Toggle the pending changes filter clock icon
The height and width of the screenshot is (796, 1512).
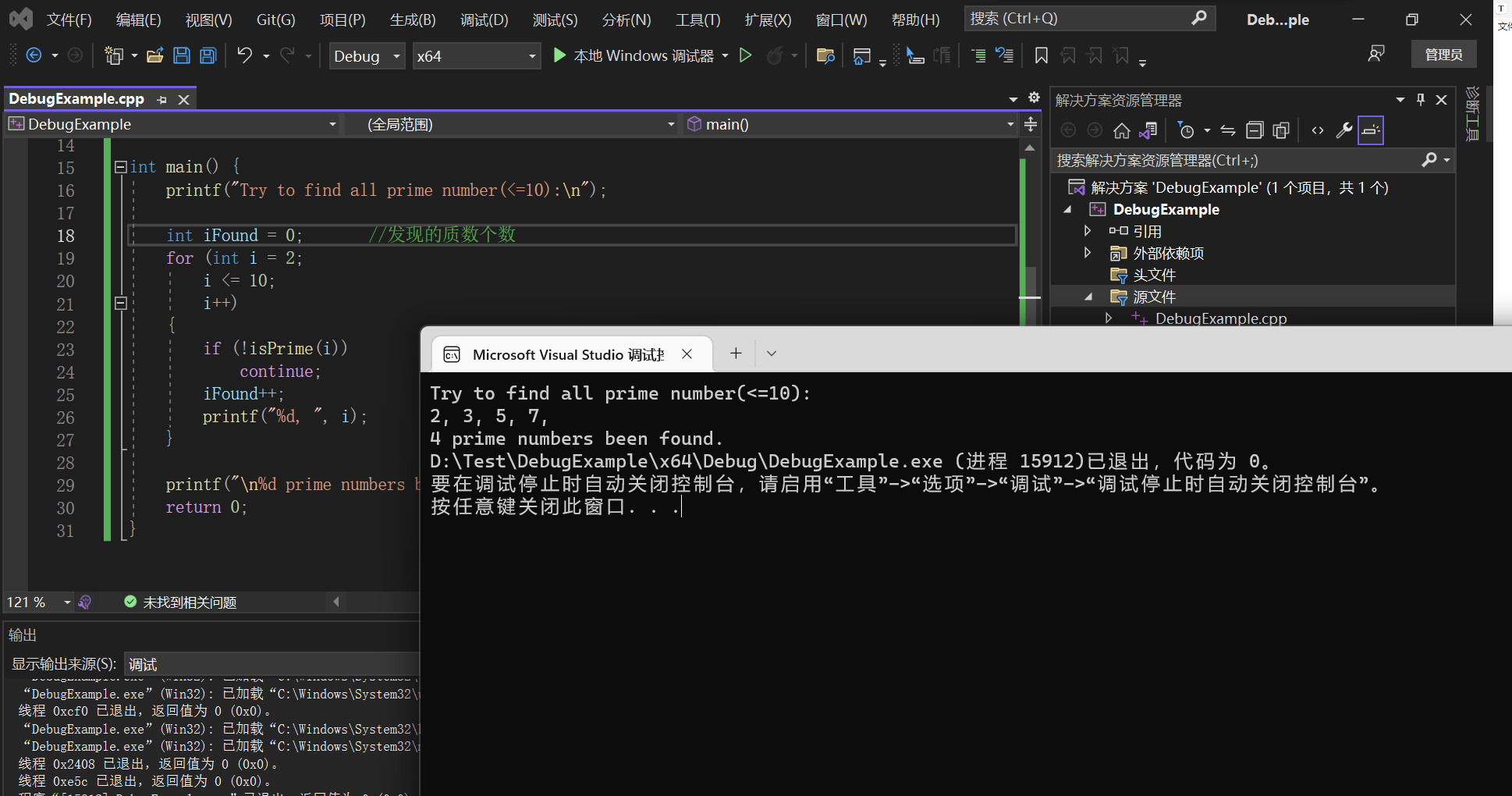click(1187, 130)
